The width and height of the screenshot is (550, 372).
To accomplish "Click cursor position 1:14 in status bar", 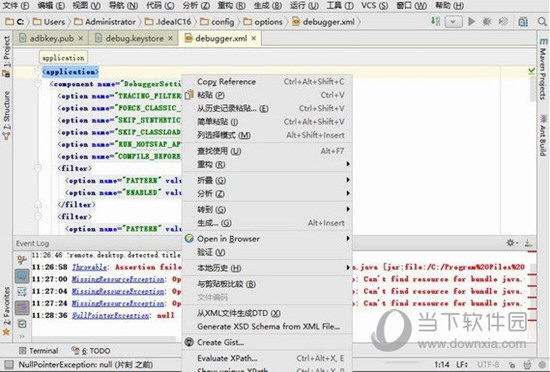I will pos(442,365).
